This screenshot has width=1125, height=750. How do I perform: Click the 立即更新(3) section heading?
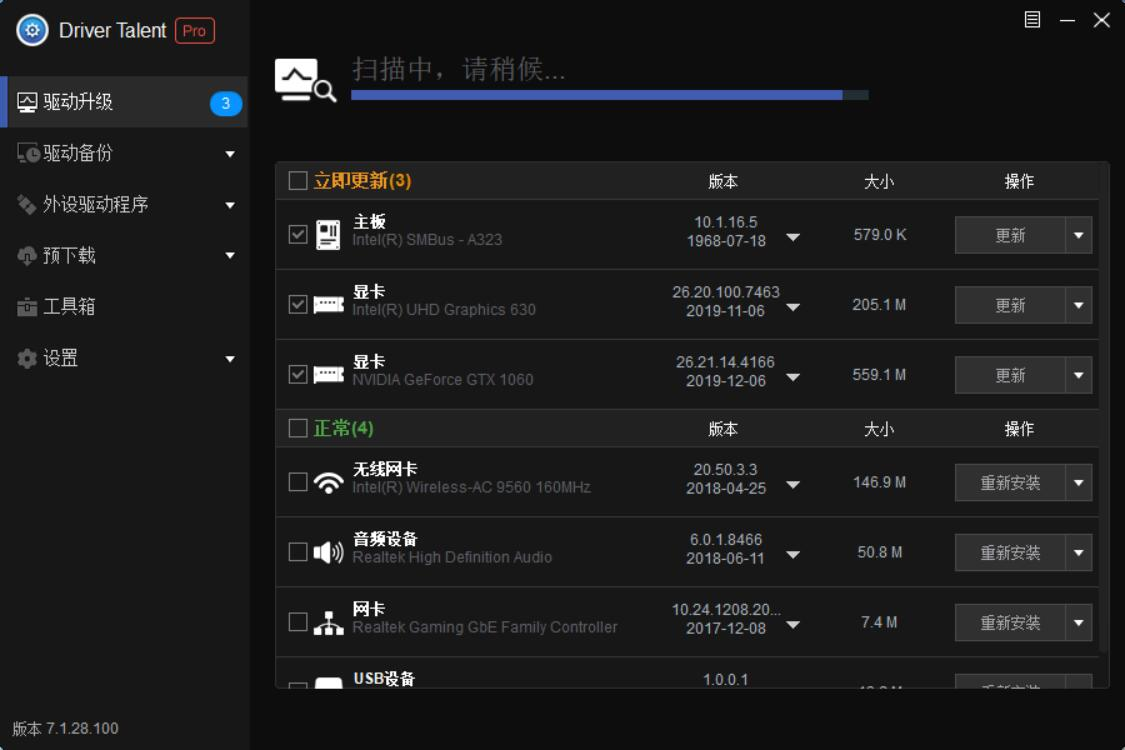(362, 180)
